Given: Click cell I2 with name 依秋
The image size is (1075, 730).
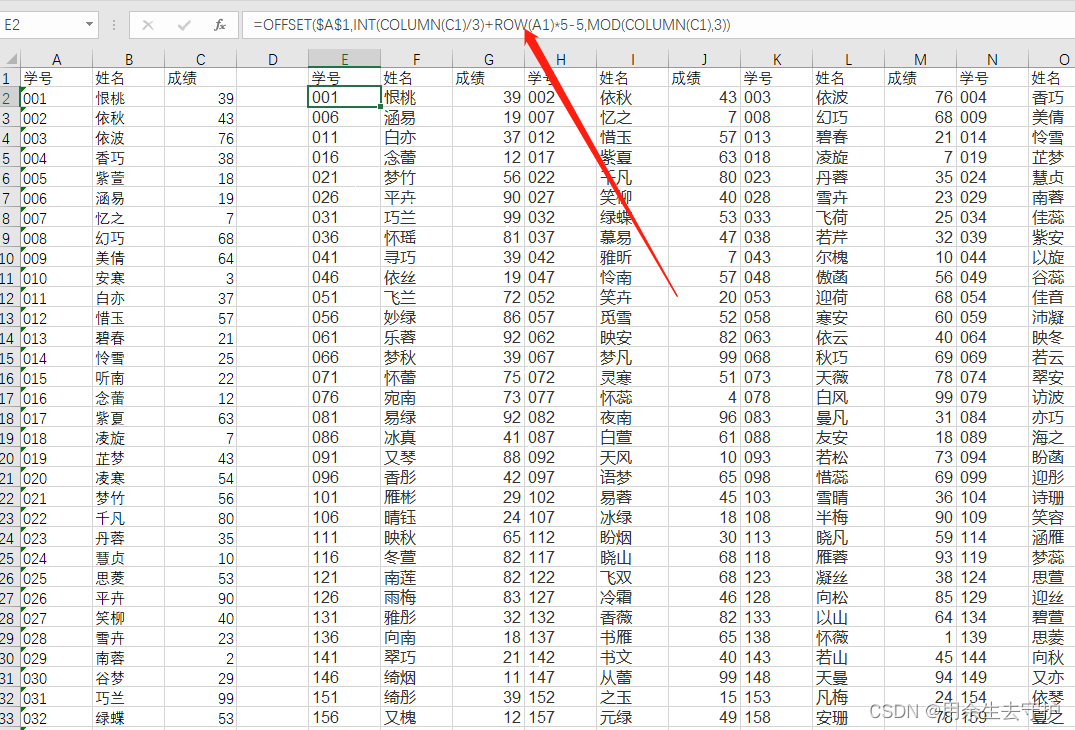Looking at the screenshot, I should (632, 97).
